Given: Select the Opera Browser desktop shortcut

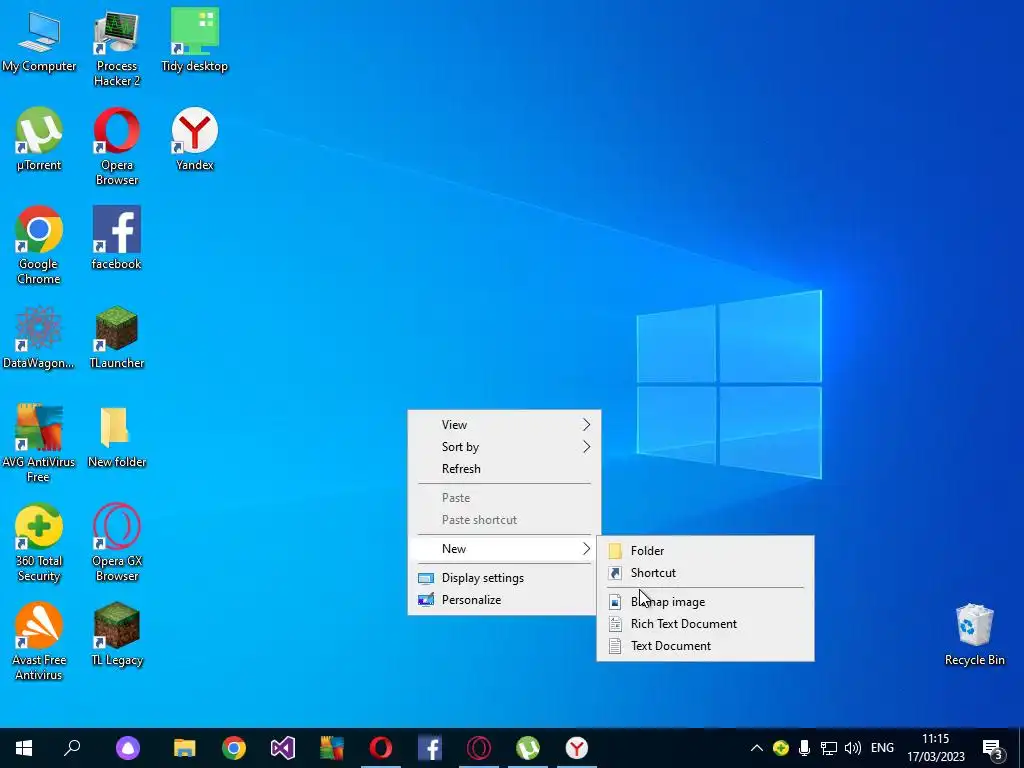Looking at the screenshot, I should tap(117, 147).
